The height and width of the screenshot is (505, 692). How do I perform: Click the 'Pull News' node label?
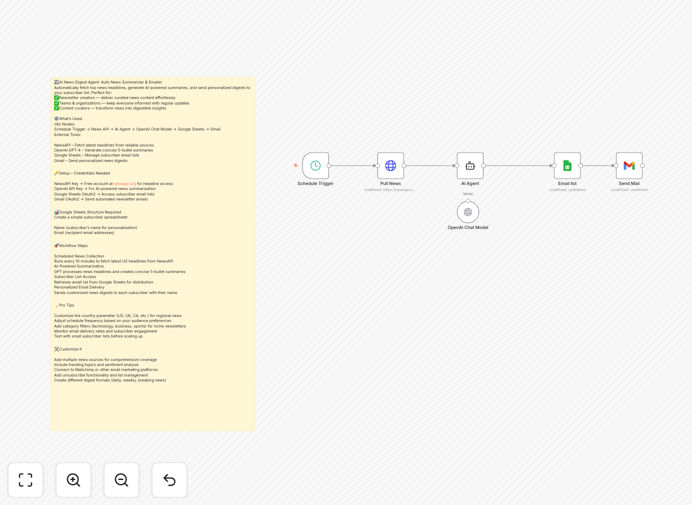(391, 183)
